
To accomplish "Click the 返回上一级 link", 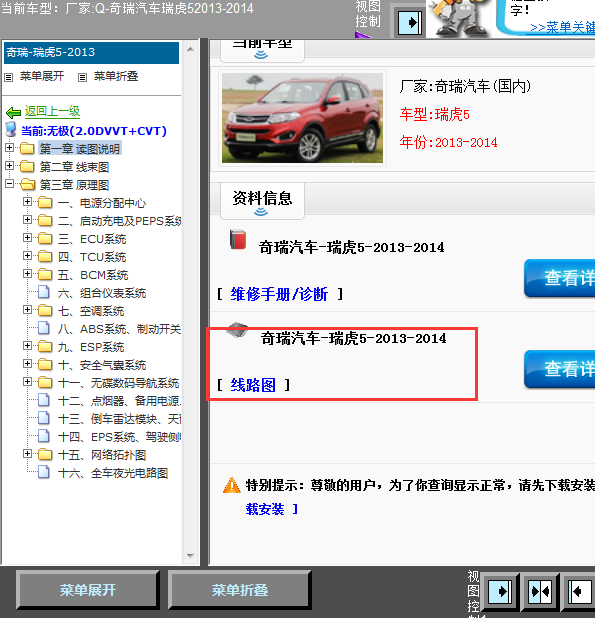I will coord(52,112).
